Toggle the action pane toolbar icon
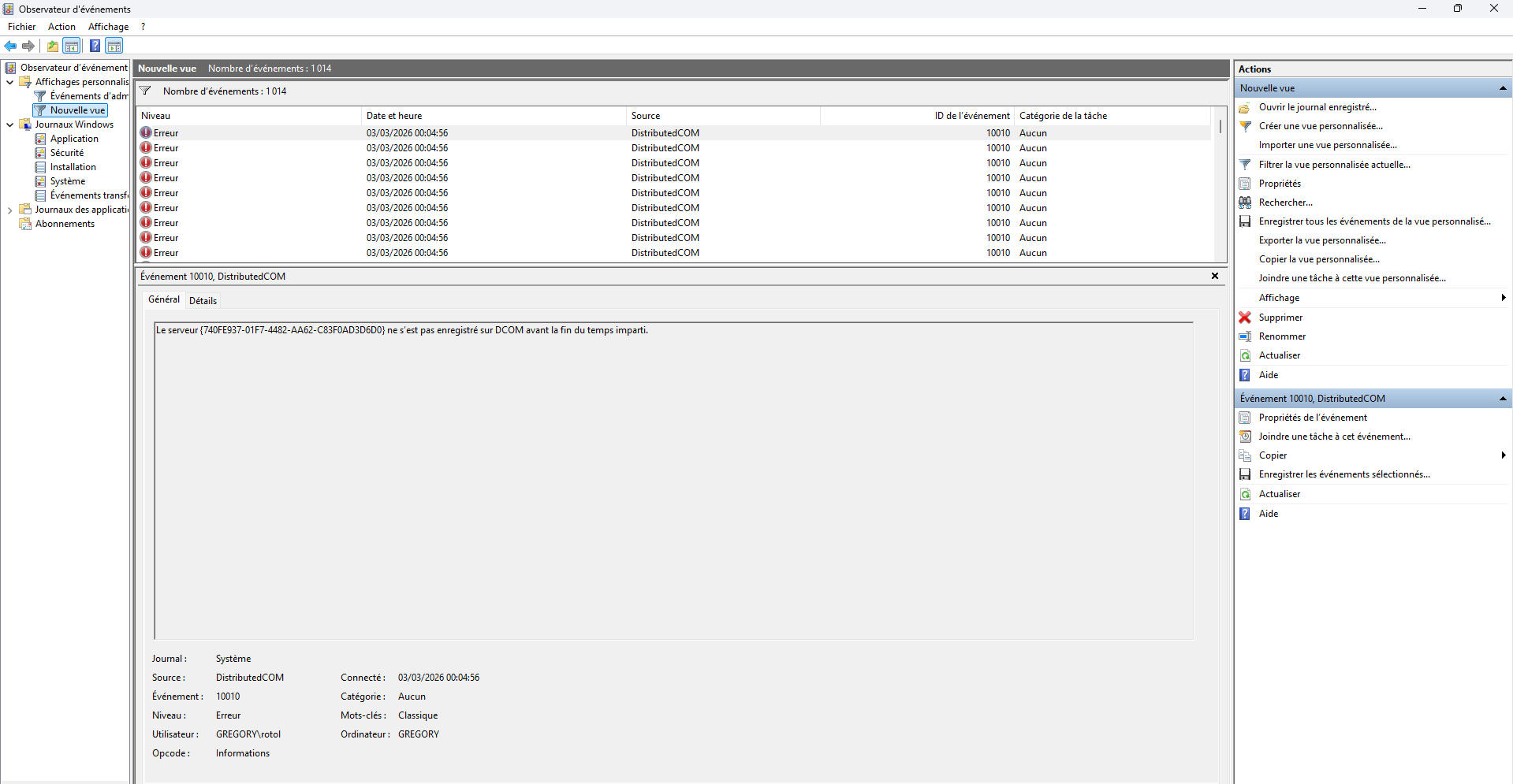 coord(114,46)
